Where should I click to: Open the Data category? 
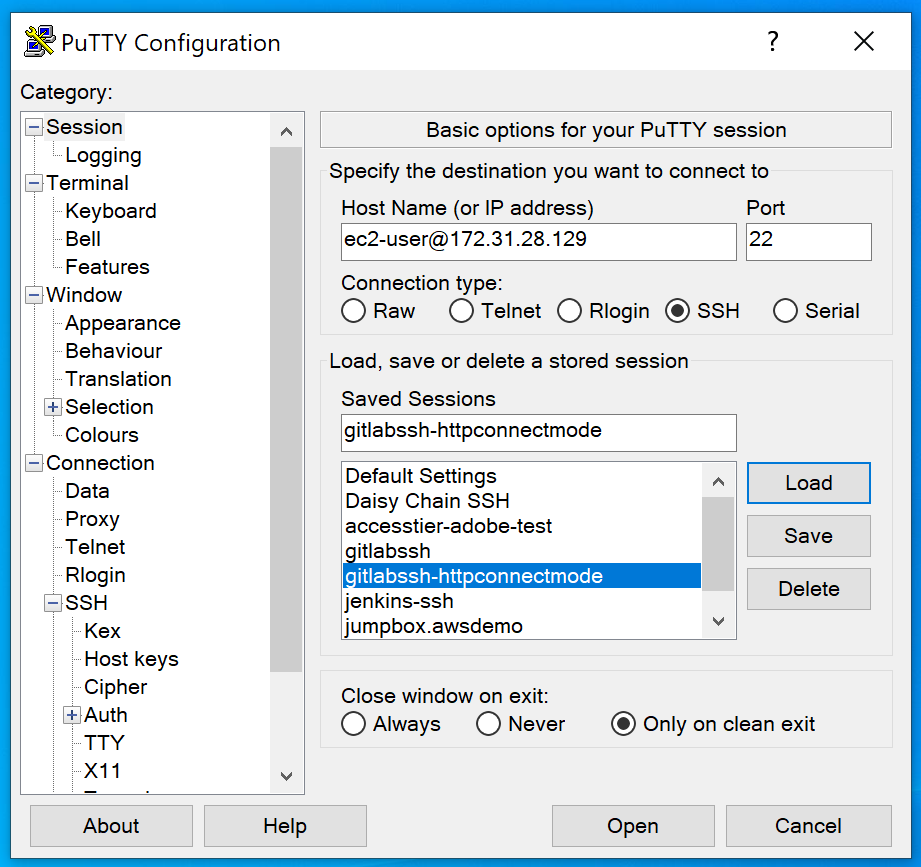coord(87,490)
